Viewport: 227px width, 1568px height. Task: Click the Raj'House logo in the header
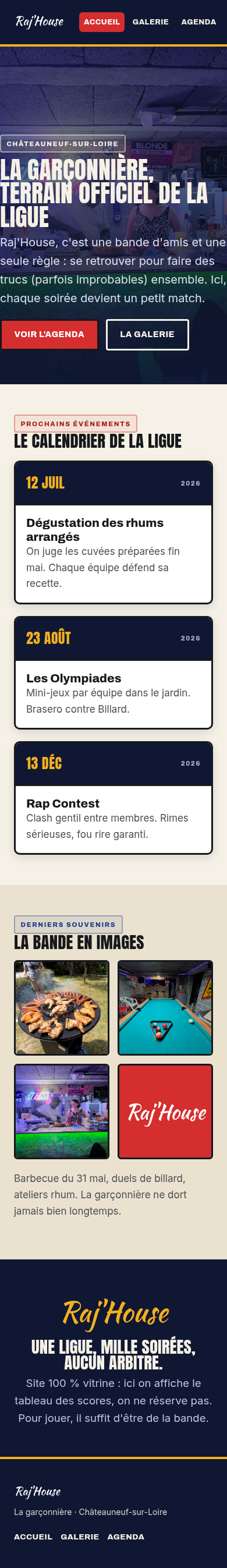click(40, 22)
